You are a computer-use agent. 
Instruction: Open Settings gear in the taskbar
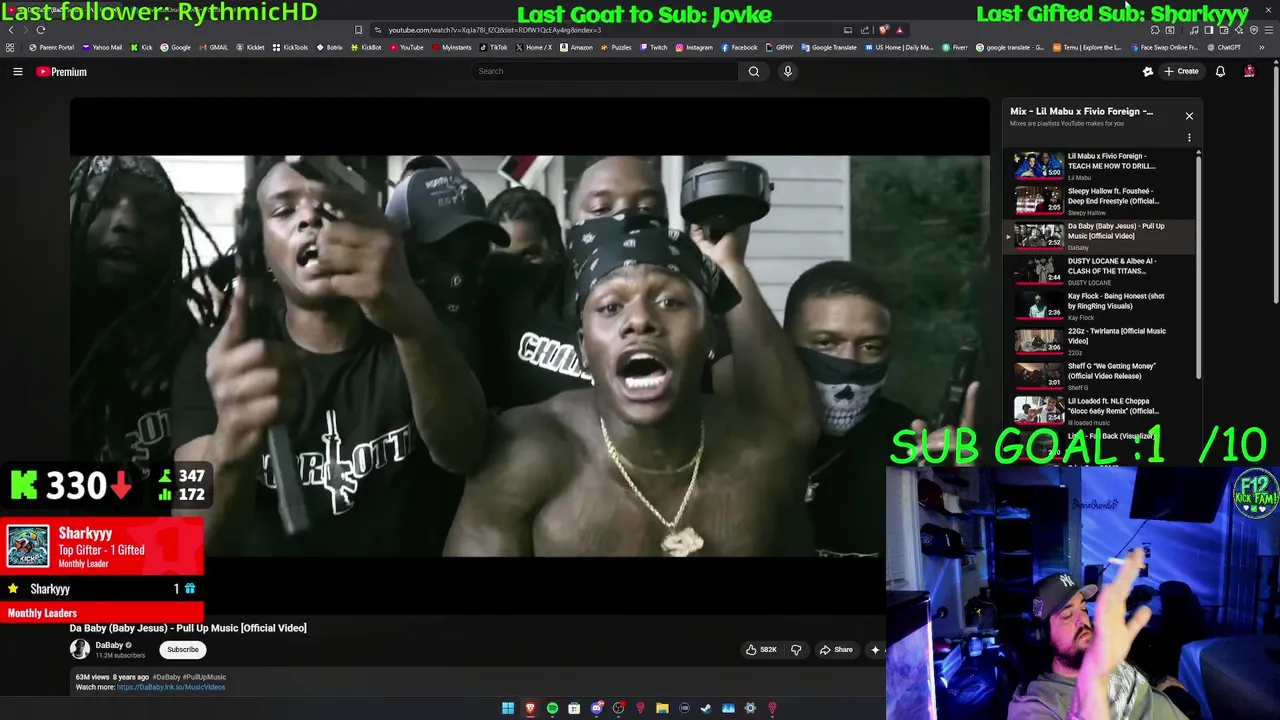pos(750,708)
